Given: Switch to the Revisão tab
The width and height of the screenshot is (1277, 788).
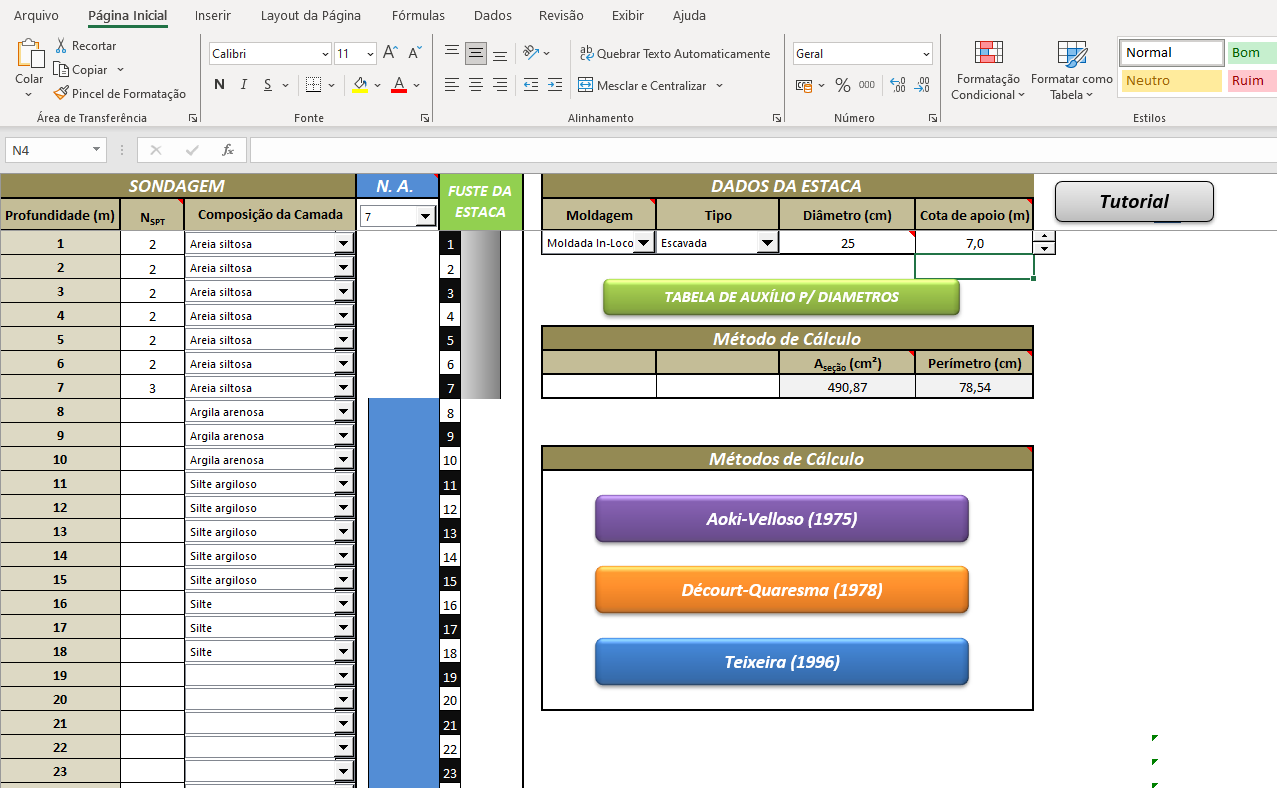Looking at the screenshot, I should click(x=561, y=16).
